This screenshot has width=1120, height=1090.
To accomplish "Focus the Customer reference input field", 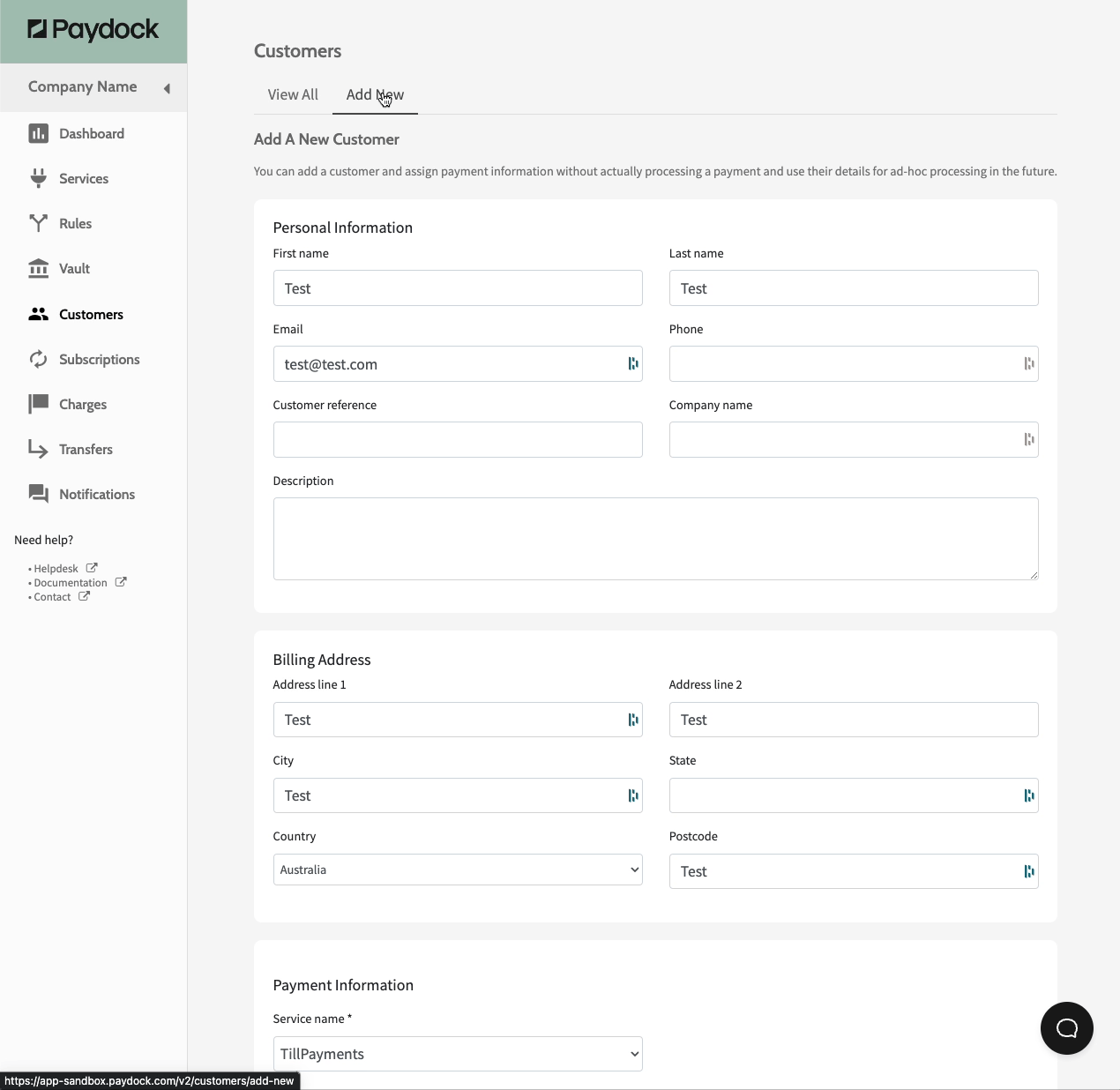I will pos(457,439).
